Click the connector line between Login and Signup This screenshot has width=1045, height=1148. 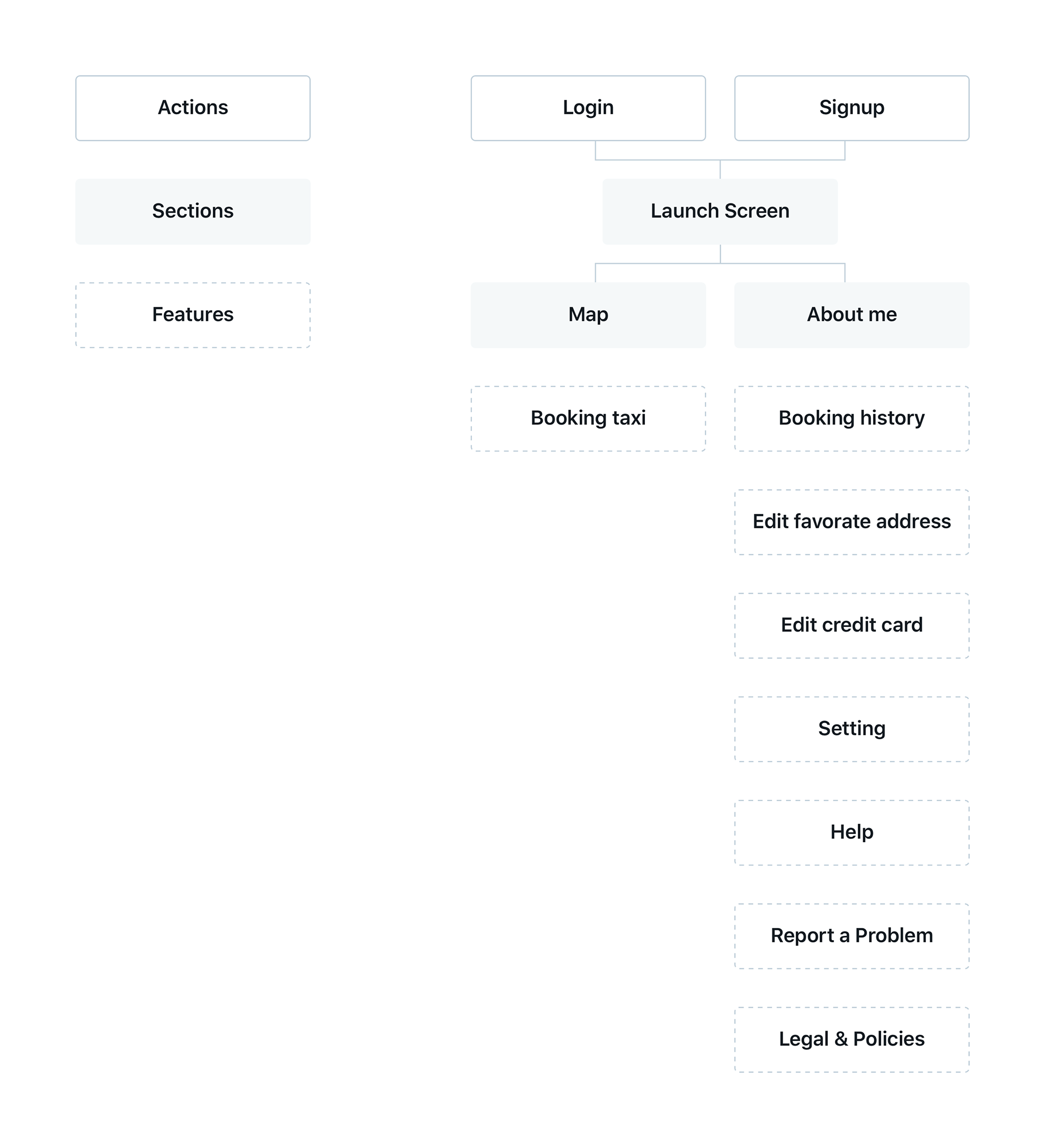720,160
